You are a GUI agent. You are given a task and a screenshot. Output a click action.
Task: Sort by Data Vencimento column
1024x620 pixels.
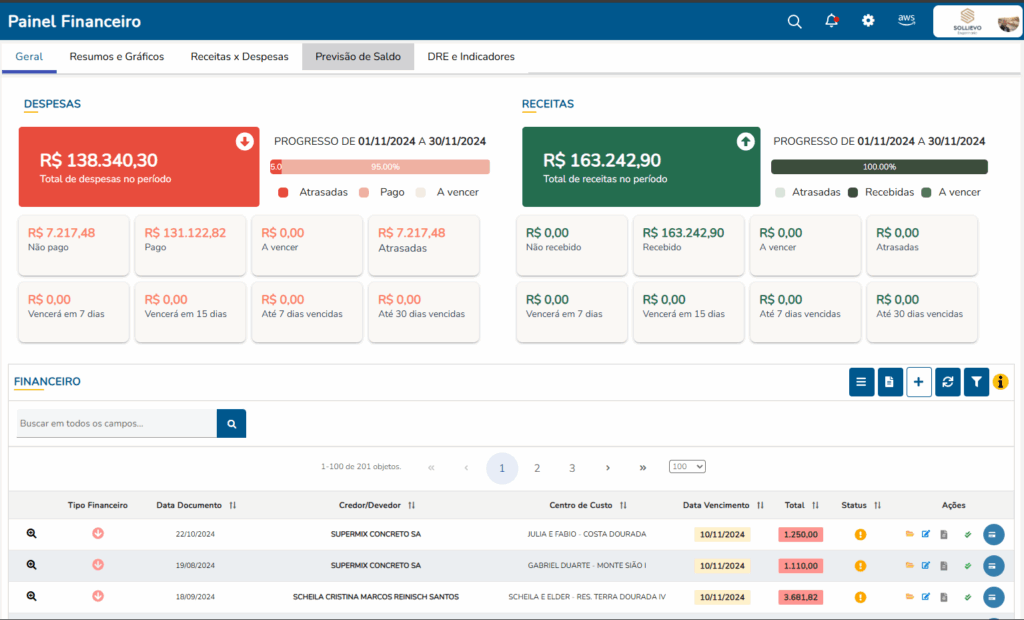(x=723, y=505)
